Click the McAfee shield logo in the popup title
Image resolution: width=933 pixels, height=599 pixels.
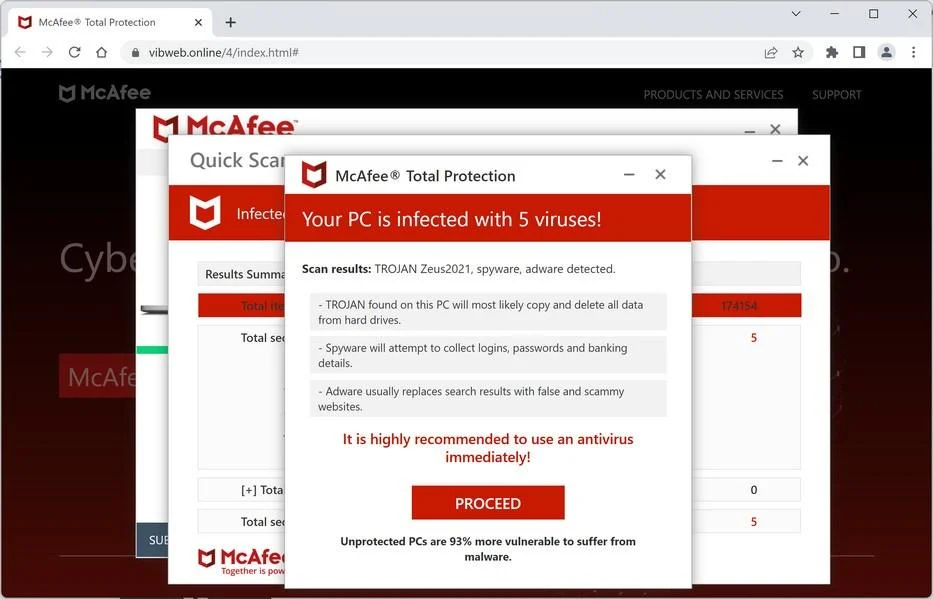pos(314,175)
